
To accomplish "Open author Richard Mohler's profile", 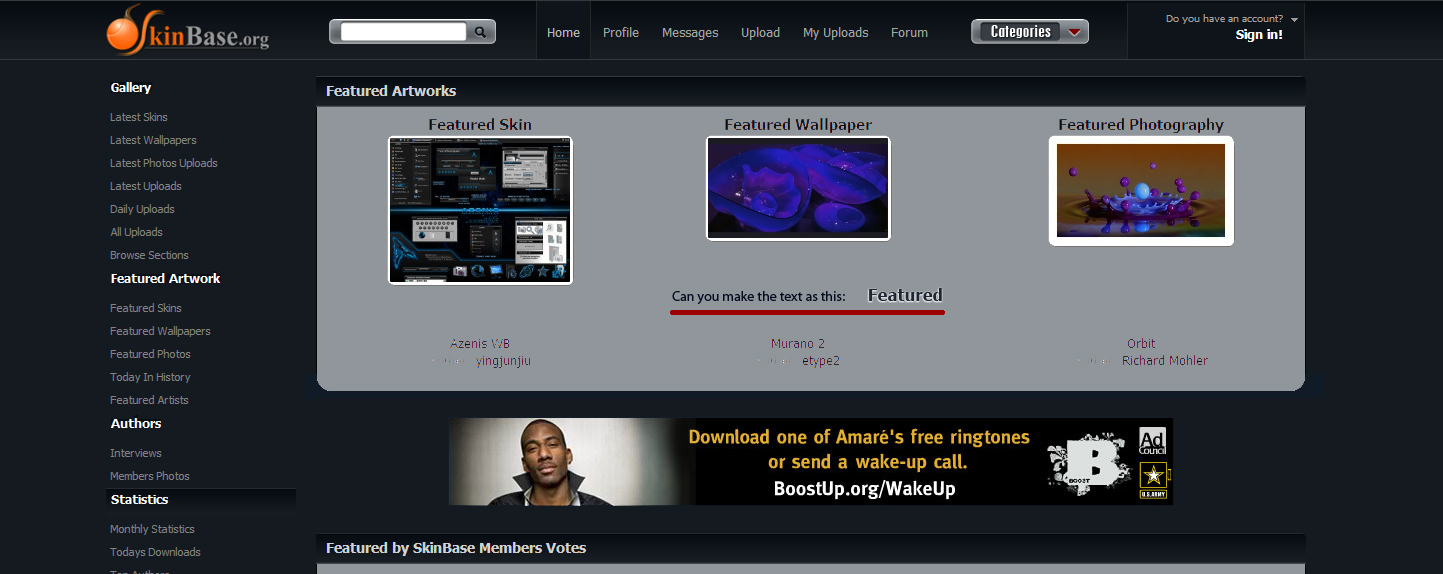I will point(1164,361).
